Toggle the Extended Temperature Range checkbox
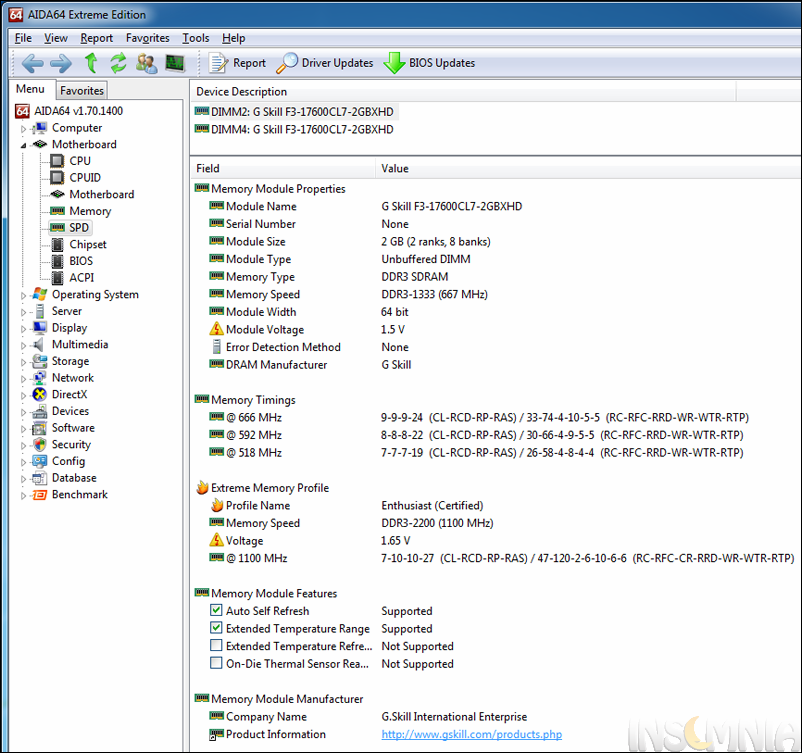 point(216,628)
